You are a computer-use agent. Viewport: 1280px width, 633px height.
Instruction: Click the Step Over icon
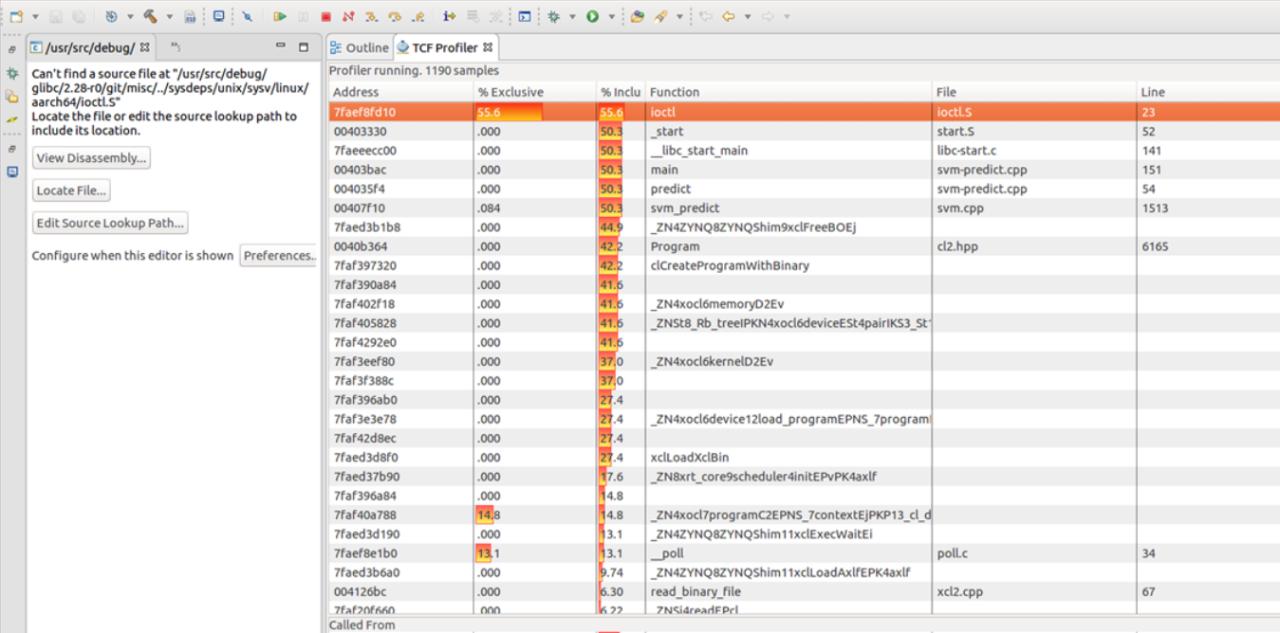tap(395, 17)
